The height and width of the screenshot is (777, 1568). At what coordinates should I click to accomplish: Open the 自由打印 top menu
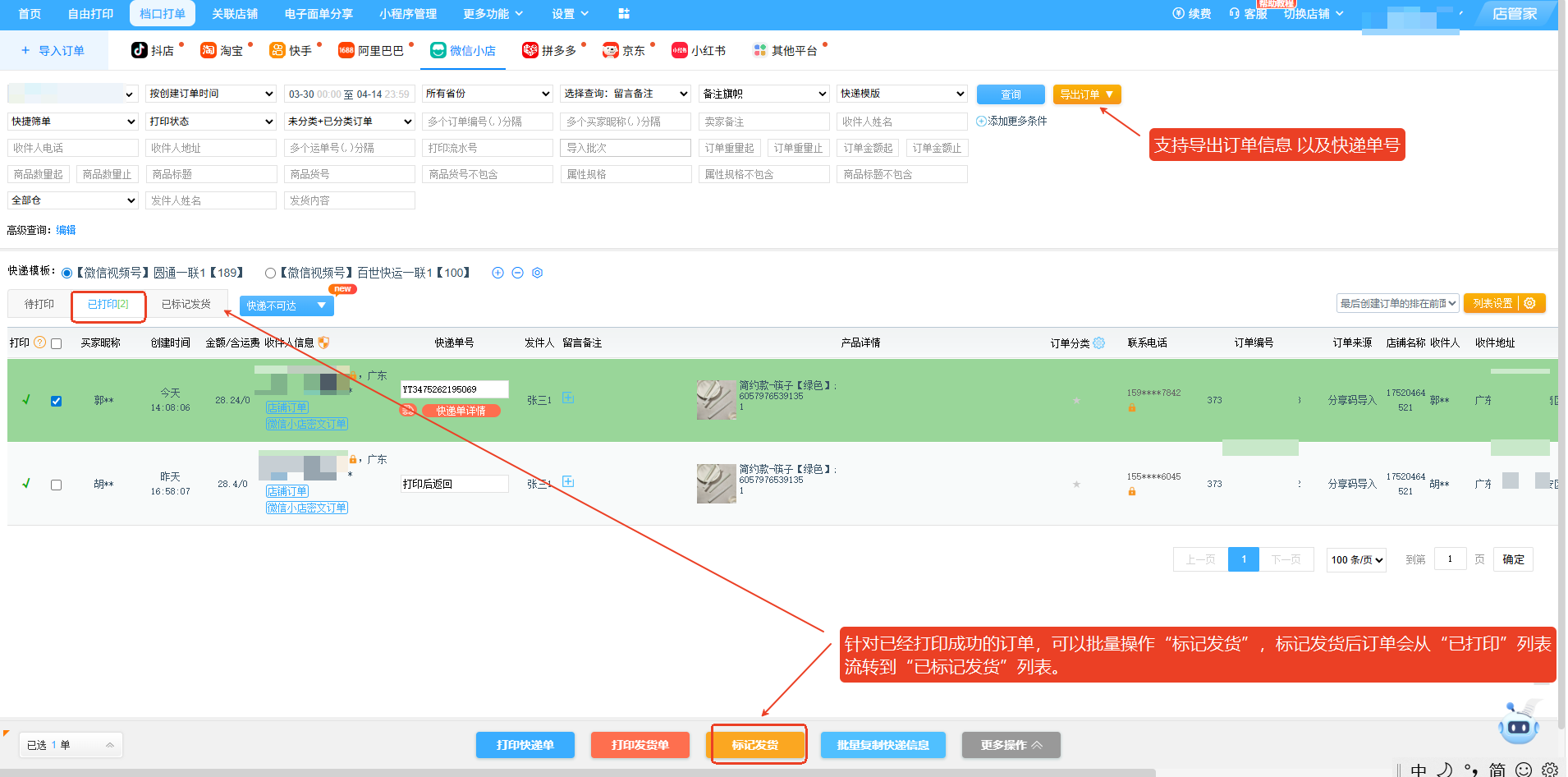[x=90, y=13]
